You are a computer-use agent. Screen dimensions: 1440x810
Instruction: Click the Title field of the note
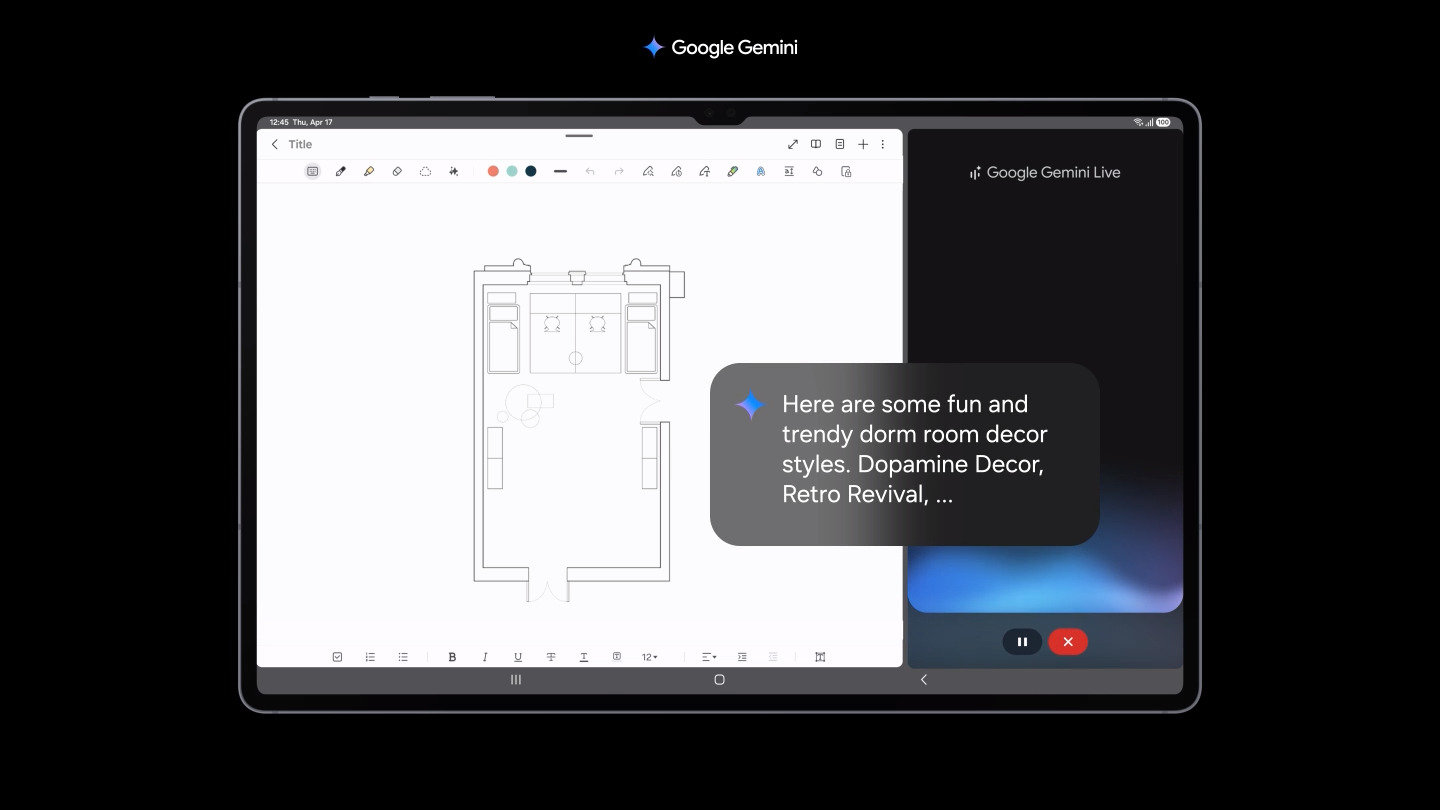click(x=301, y=145)
